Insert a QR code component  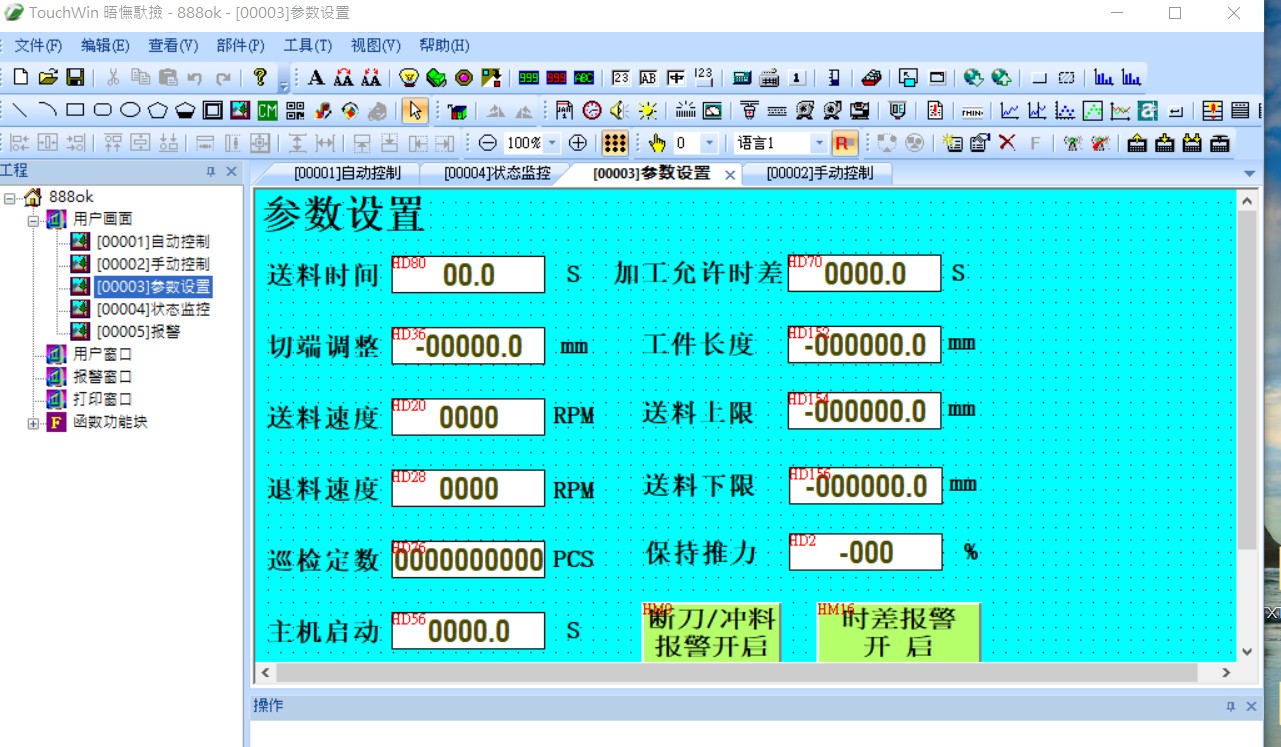coord(295,110)
